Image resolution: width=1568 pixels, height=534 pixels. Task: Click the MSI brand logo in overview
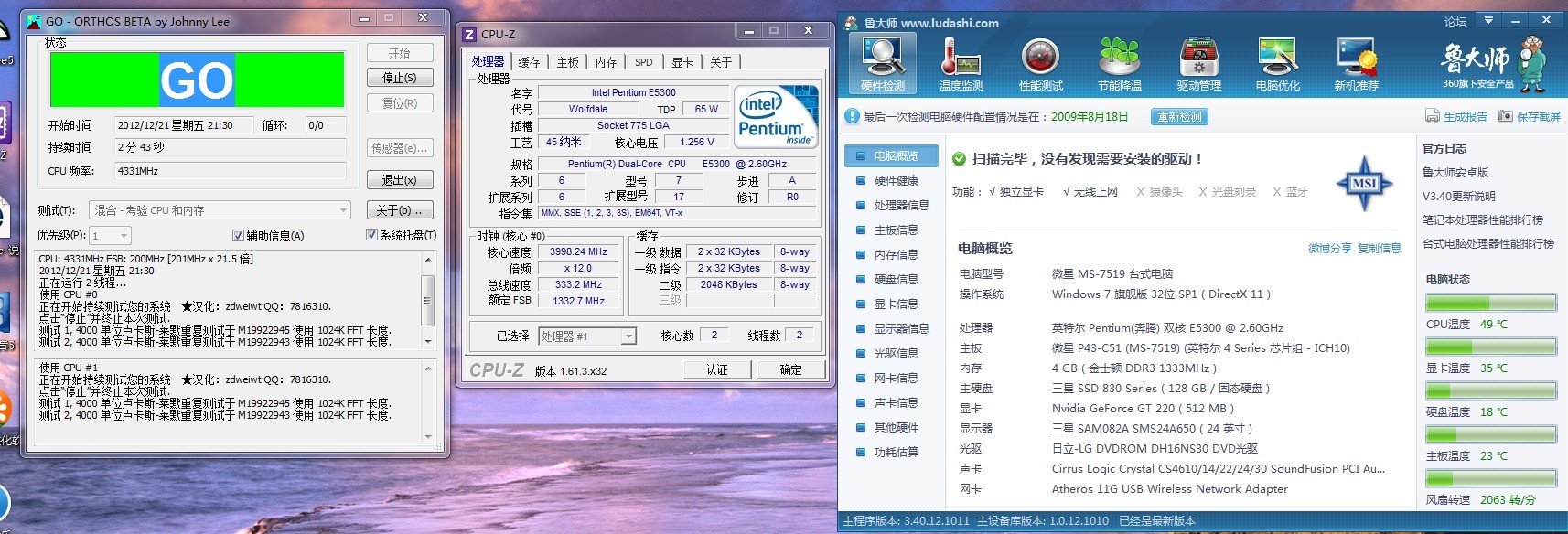point(1364,183)
